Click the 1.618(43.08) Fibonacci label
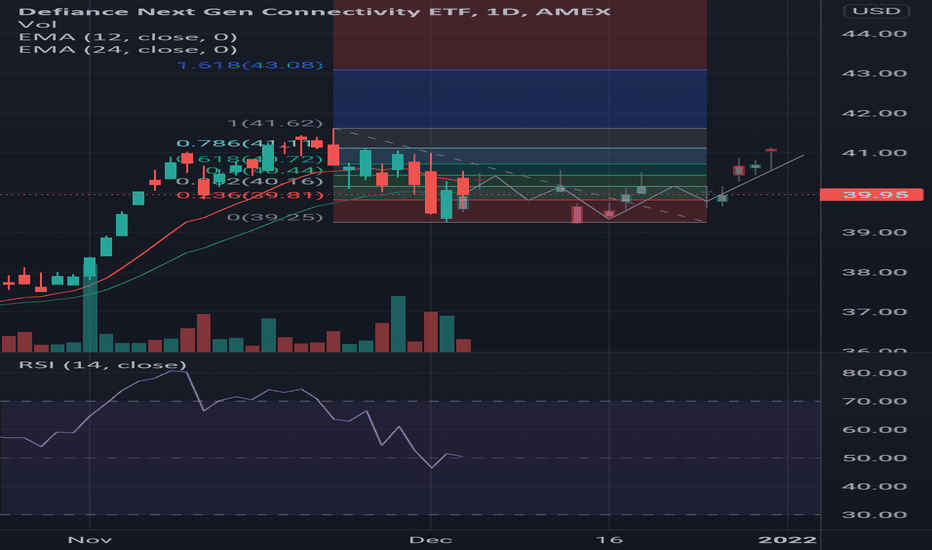The image size is (932, 550). [250, 64]
